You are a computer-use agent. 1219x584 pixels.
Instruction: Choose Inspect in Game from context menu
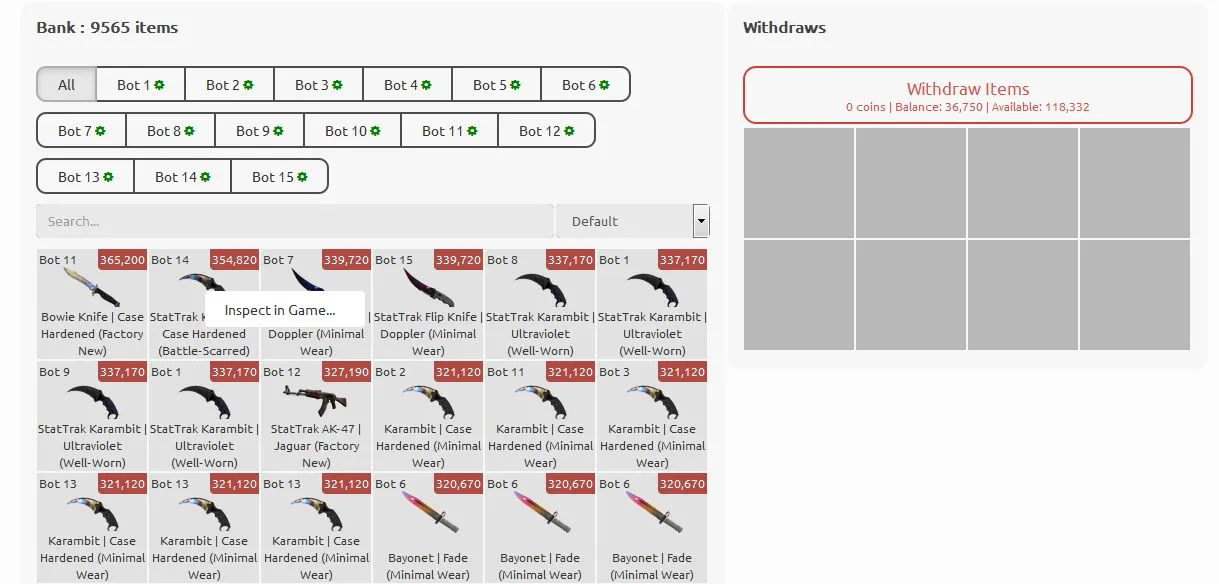click(285, 310)
